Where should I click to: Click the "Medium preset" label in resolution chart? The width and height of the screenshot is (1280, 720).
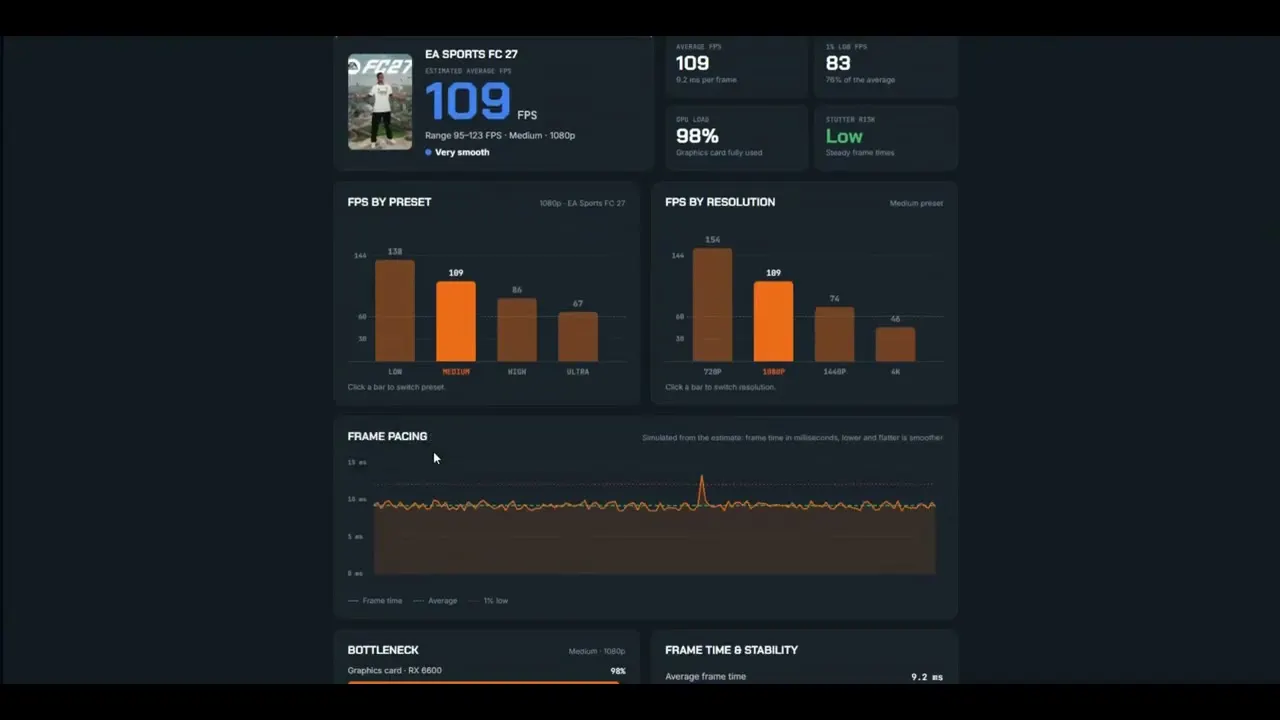916,204
